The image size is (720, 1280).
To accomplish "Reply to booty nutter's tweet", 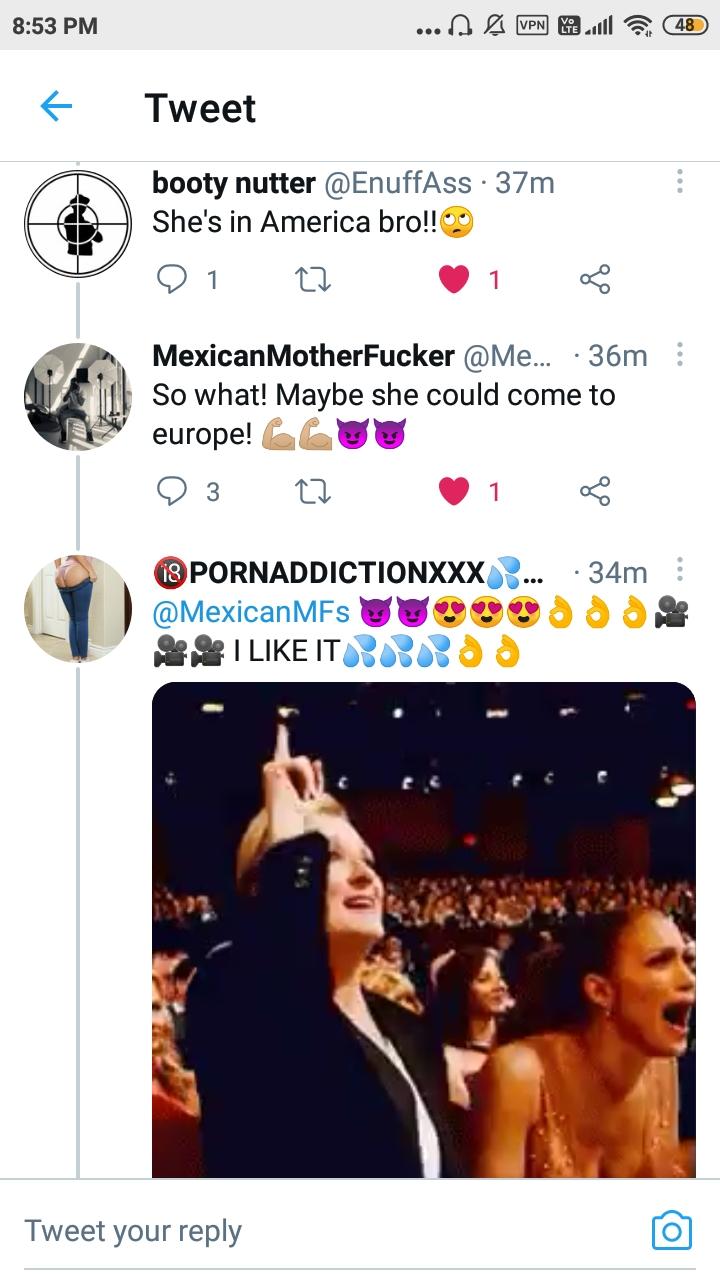I will click(174, 280).
